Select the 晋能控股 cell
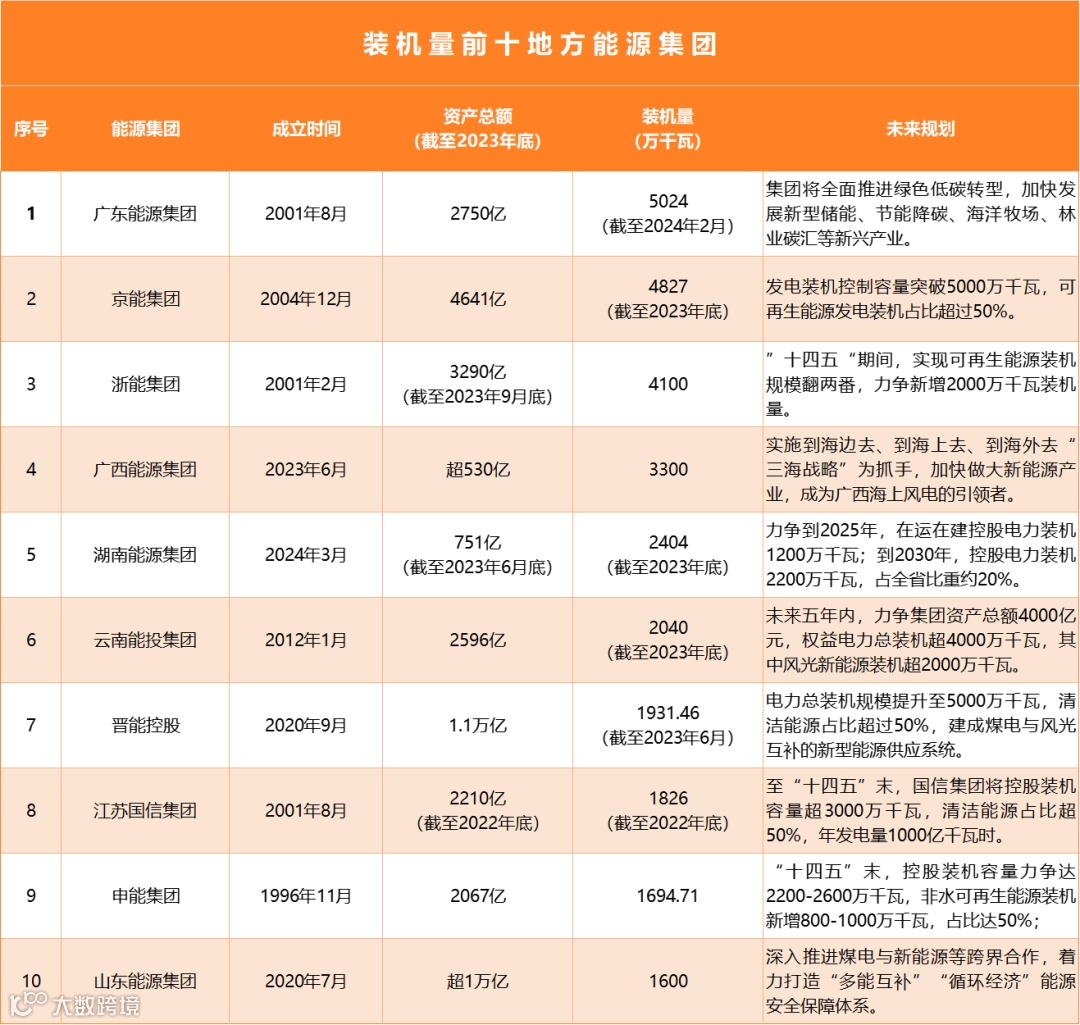The image size is (1080, 1025). 145,725
